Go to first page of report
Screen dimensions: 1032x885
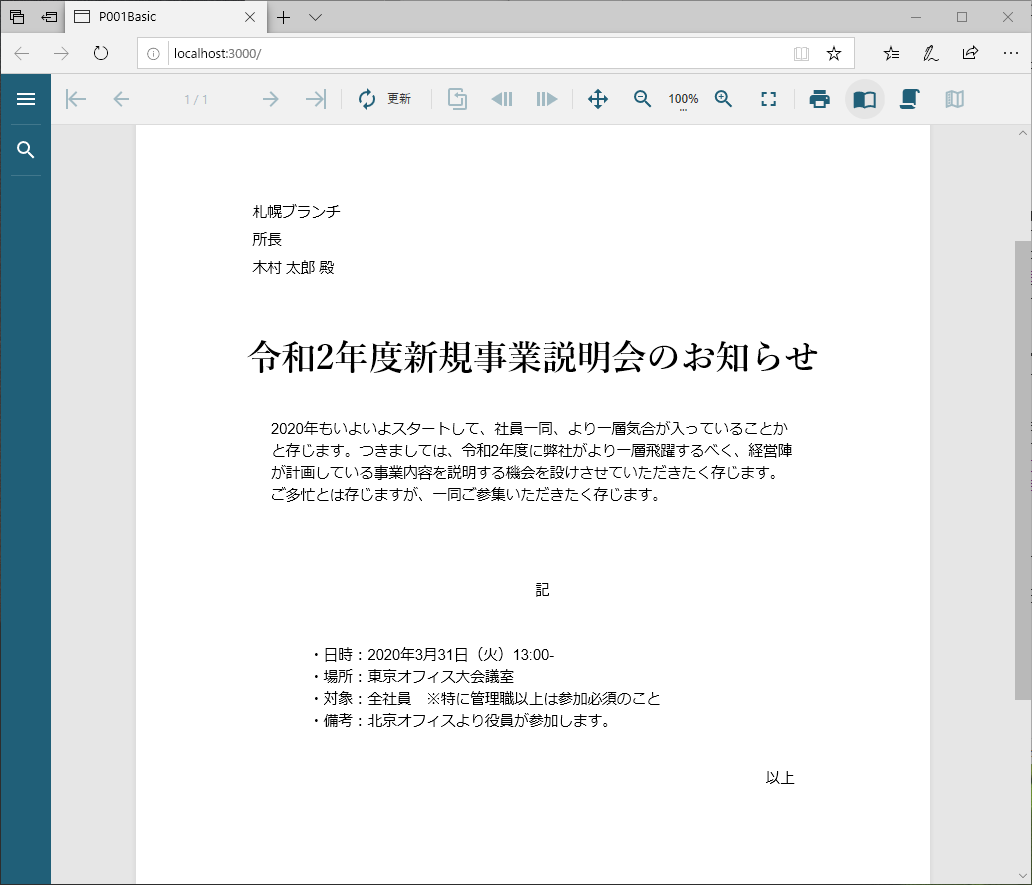(x=76, y=99)
